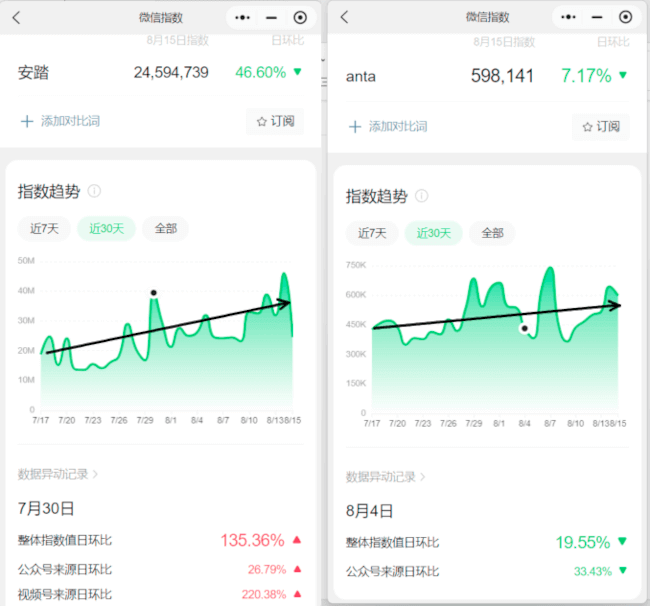This screenshot has width=650, height=606.
Task: Click the info icon beside 指数趋势 in left panel
Action: click(94, 191)
